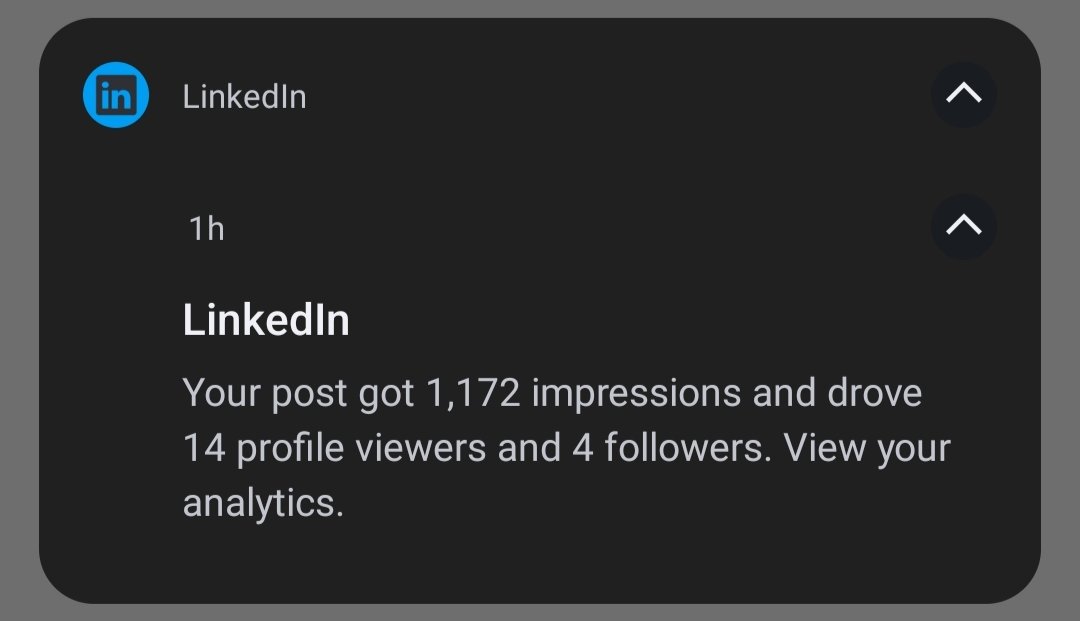The width and height of the screenshot is (1080, 621).
Task: Collapse the 1h notification using its chevron
Action: 964,226
